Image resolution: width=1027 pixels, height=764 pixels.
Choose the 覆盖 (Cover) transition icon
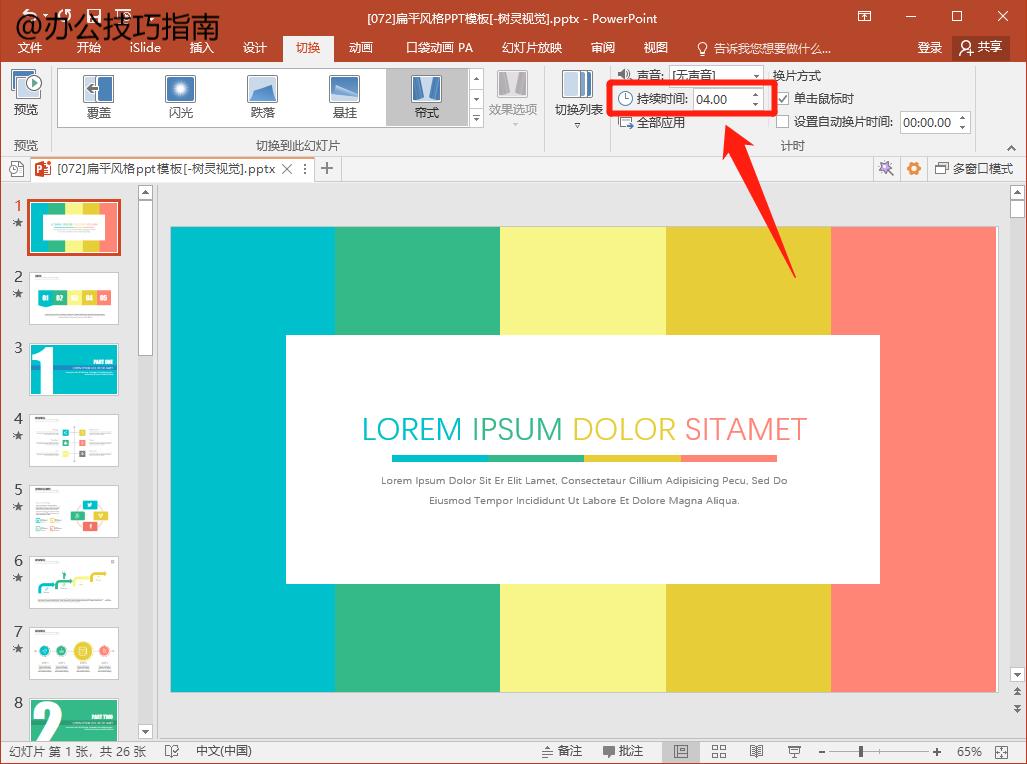pos(98,96)
